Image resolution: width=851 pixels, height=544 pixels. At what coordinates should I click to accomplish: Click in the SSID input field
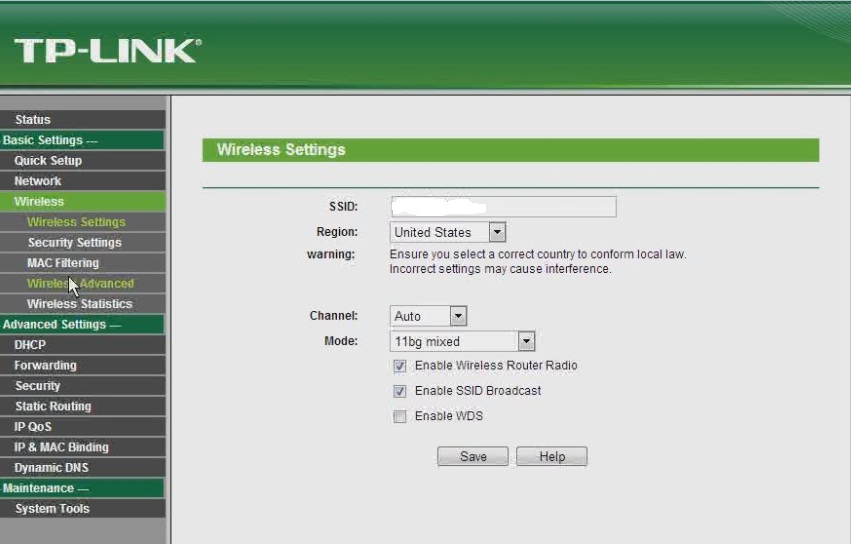point(503,206)
